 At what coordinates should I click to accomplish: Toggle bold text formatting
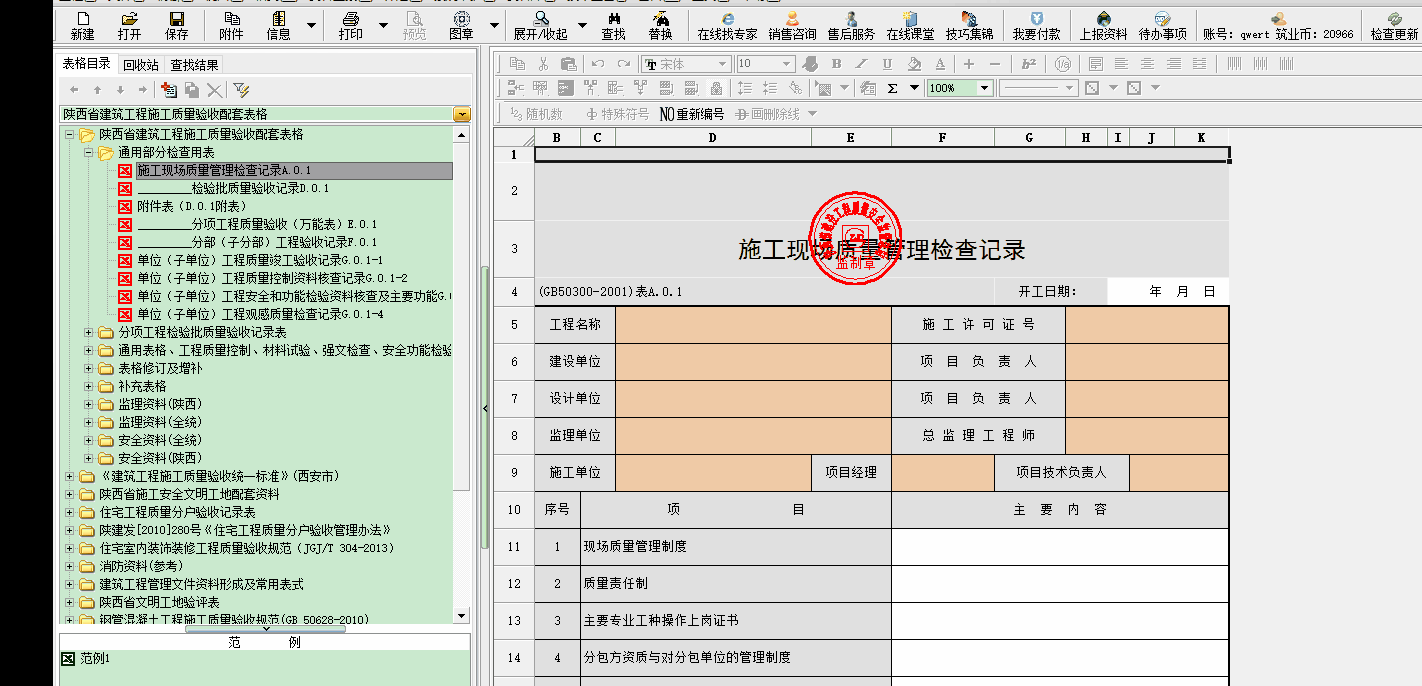(836, 64)
